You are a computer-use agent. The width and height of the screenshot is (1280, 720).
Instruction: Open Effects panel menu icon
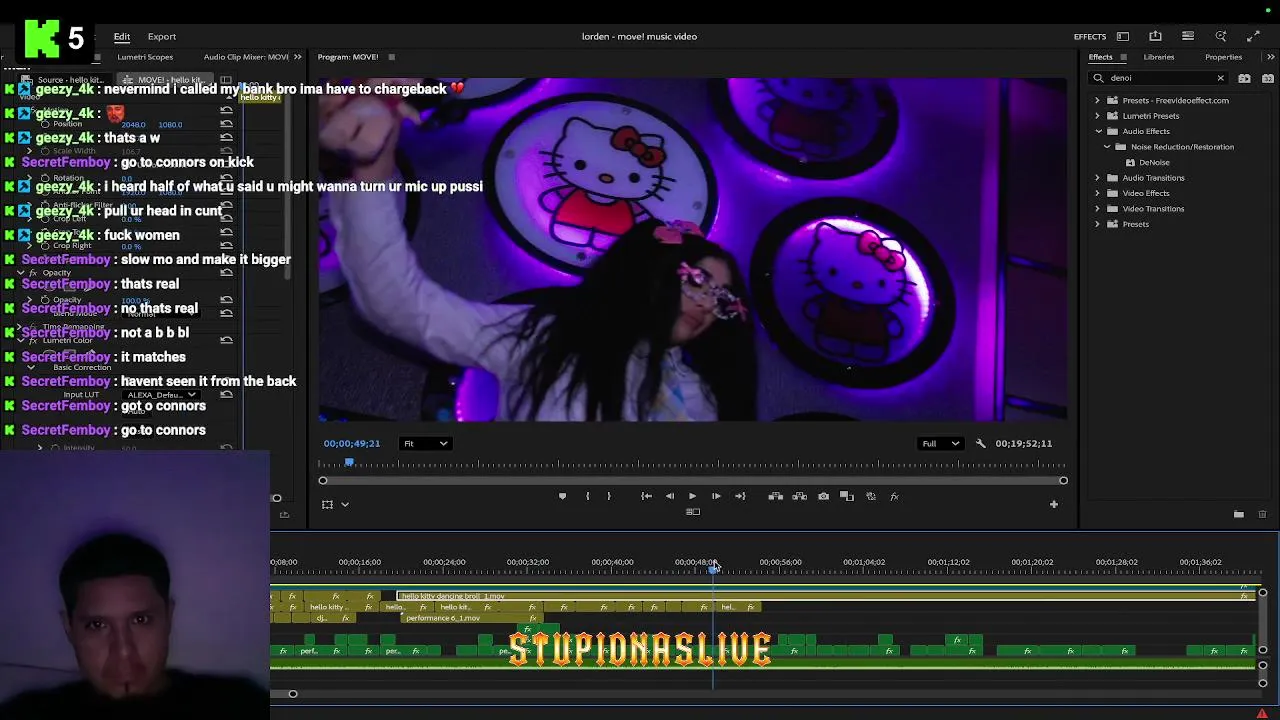pos(1123,57)
